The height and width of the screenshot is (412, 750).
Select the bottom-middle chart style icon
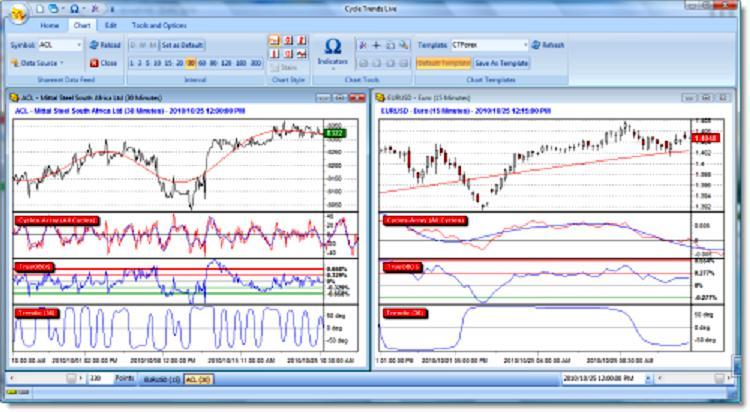288,54
